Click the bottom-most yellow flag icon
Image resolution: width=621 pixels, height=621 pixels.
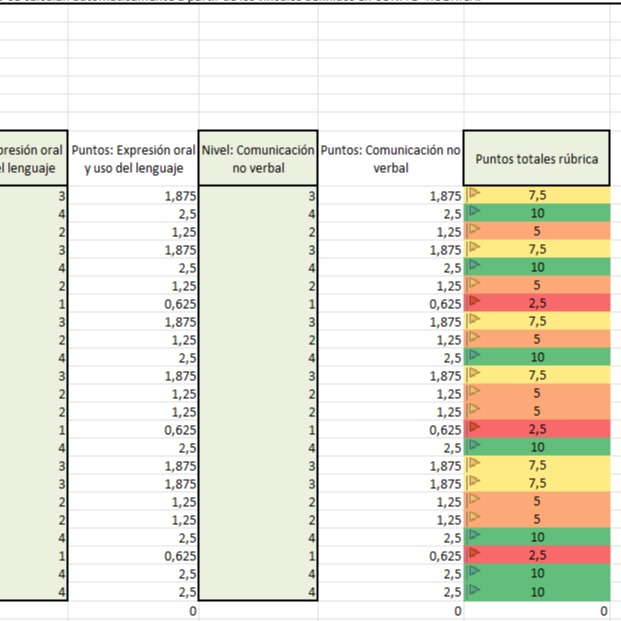pos(474,483)
